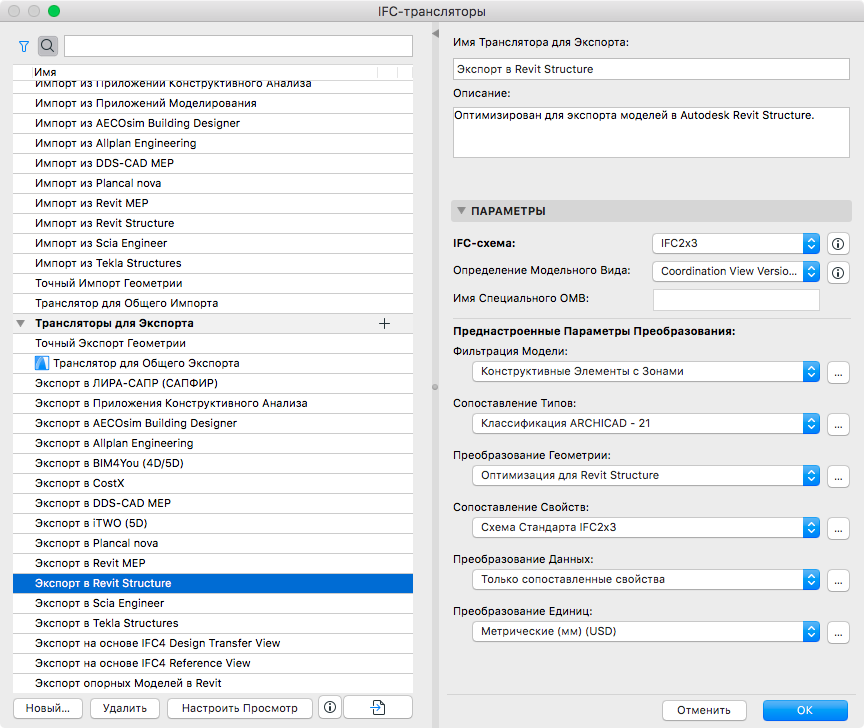Select Экспорт в Приложения Конструктивного Анализа

213,403
